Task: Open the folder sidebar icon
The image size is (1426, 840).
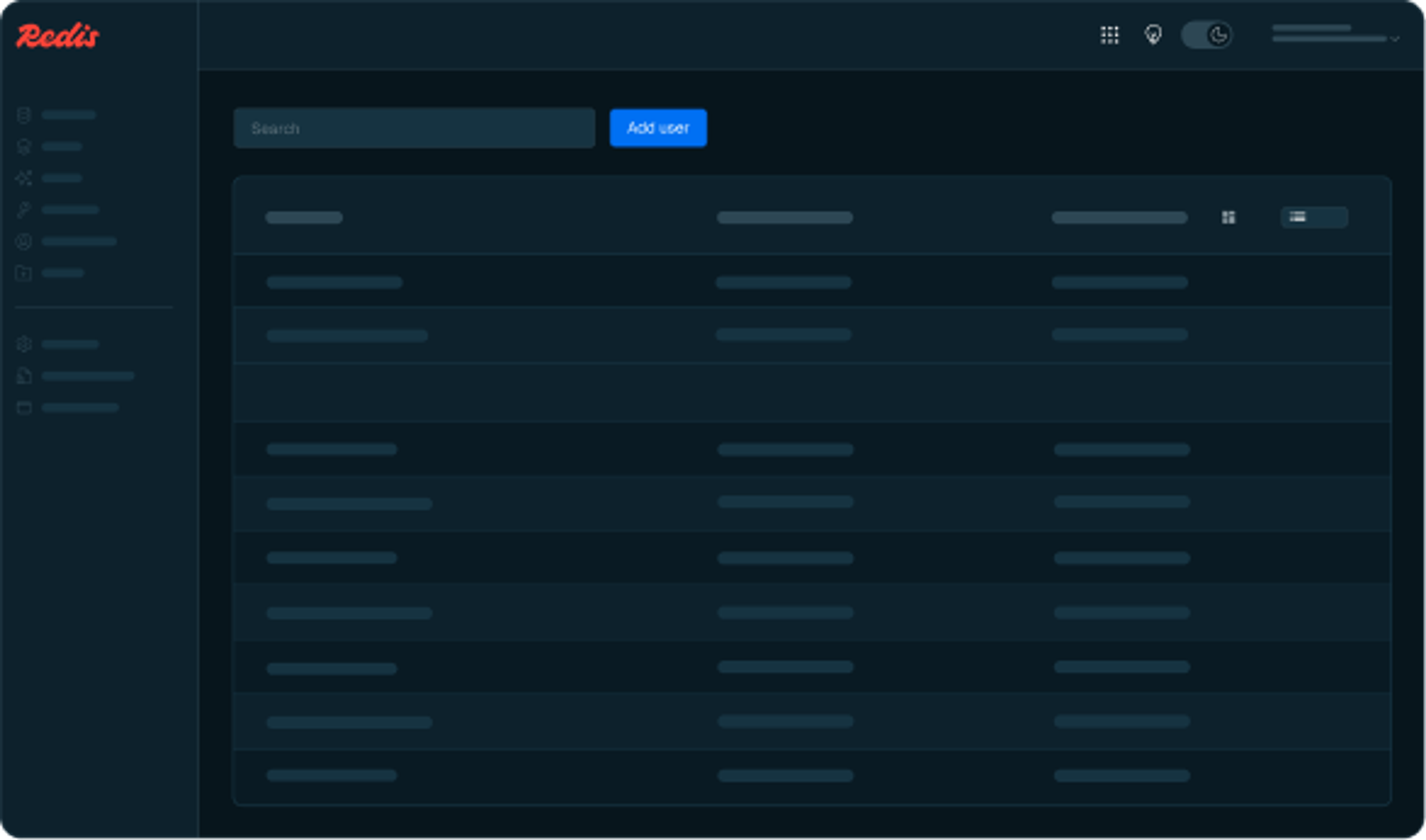Action: (23, 274)
